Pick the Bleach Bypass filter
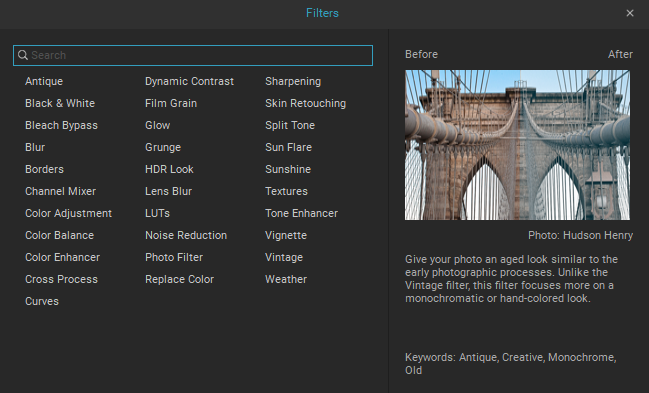The height and width of the screenshot is (393, 649). coord(61,125)
